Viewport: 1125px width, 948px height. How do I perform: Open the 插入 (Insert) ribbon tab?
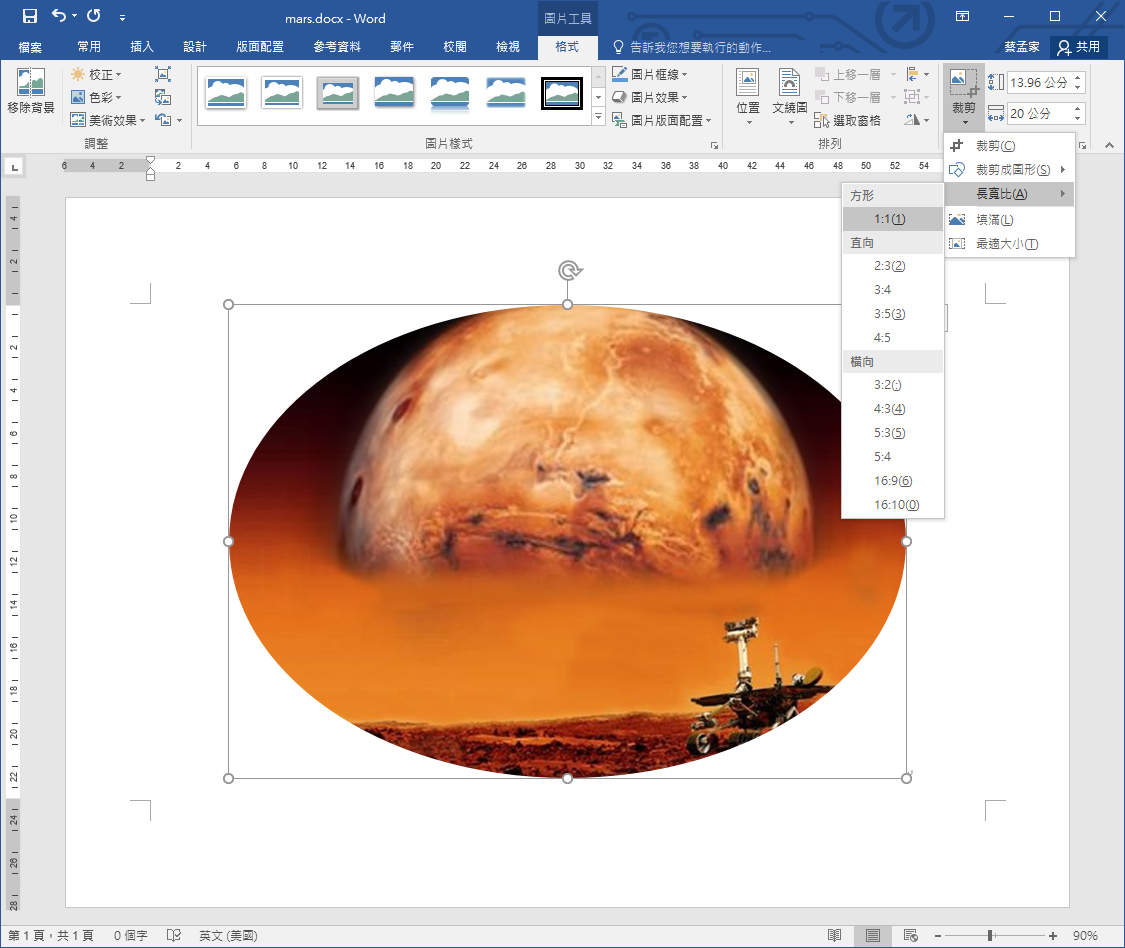click(142, 47)
